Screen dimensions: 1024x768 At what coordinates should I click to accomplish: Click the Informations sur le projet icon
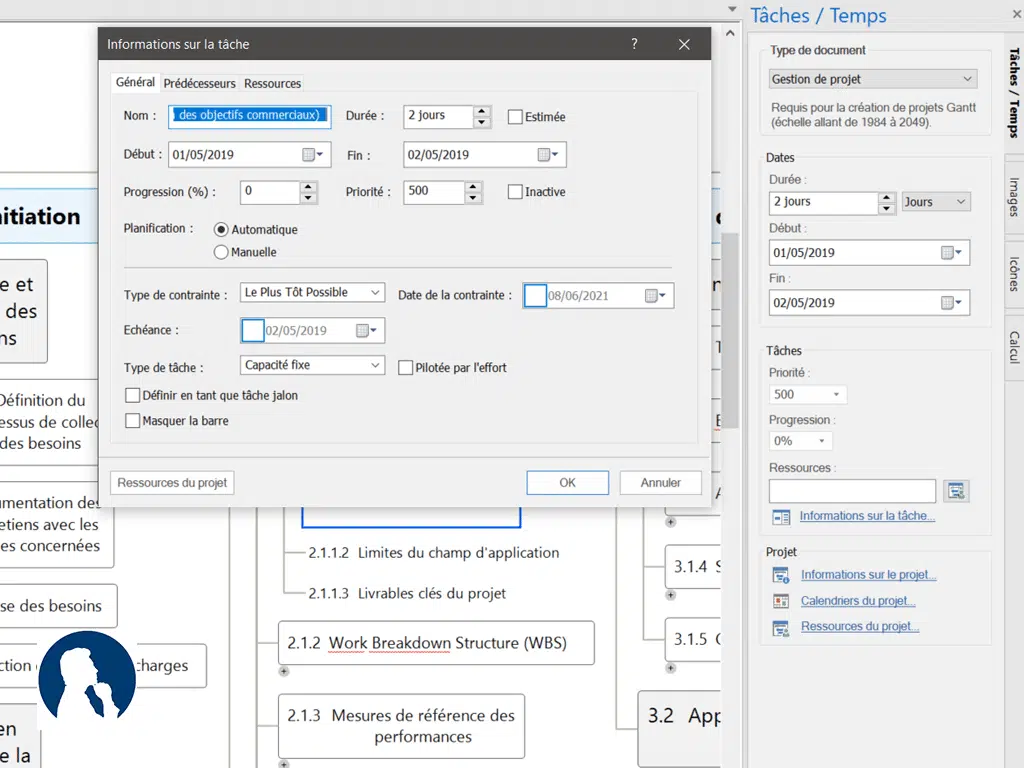point(781,575)
